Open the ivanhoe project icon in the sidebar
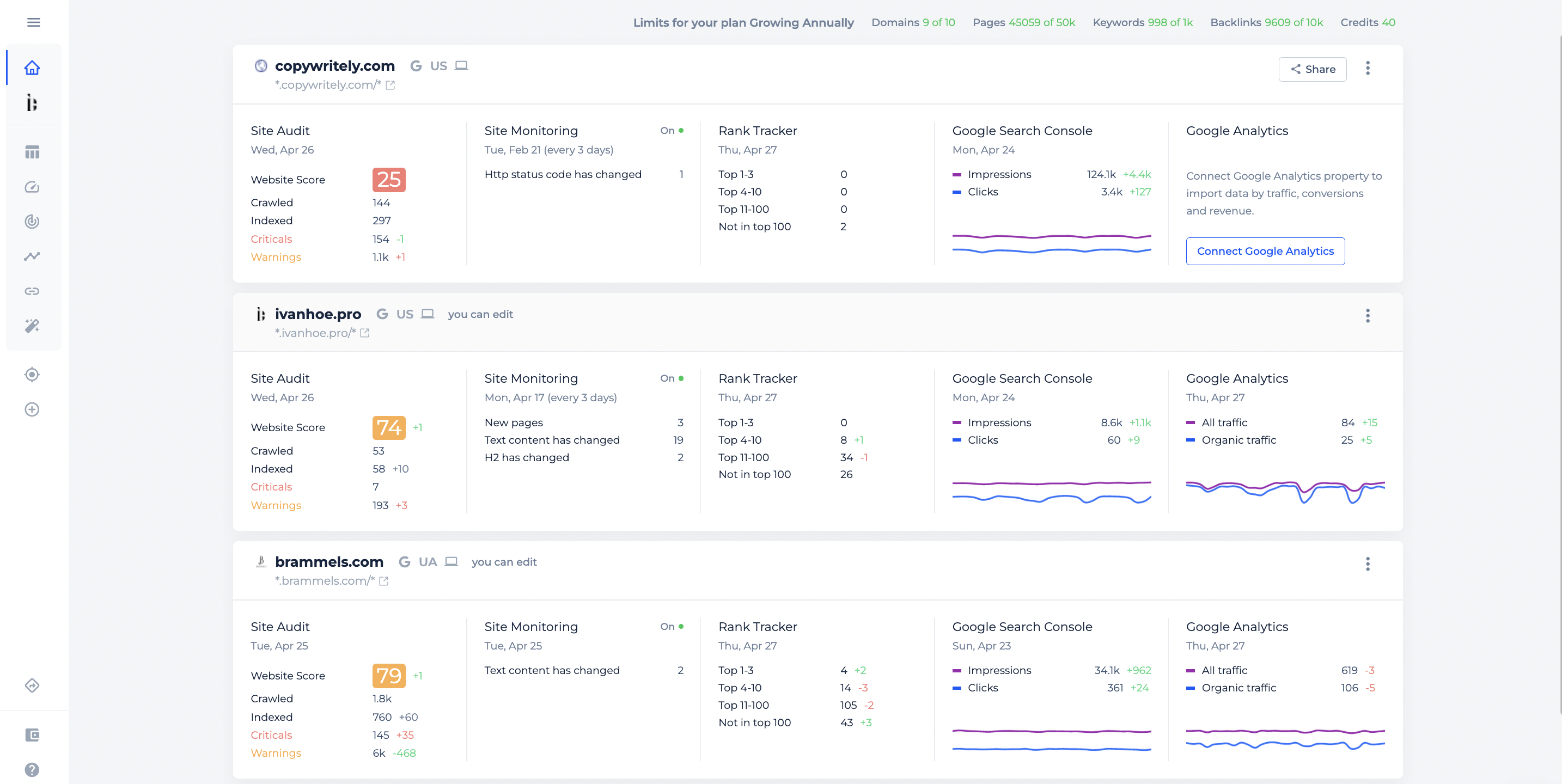The width and height of the screenshot is (1562, 784). coord(32,102)
